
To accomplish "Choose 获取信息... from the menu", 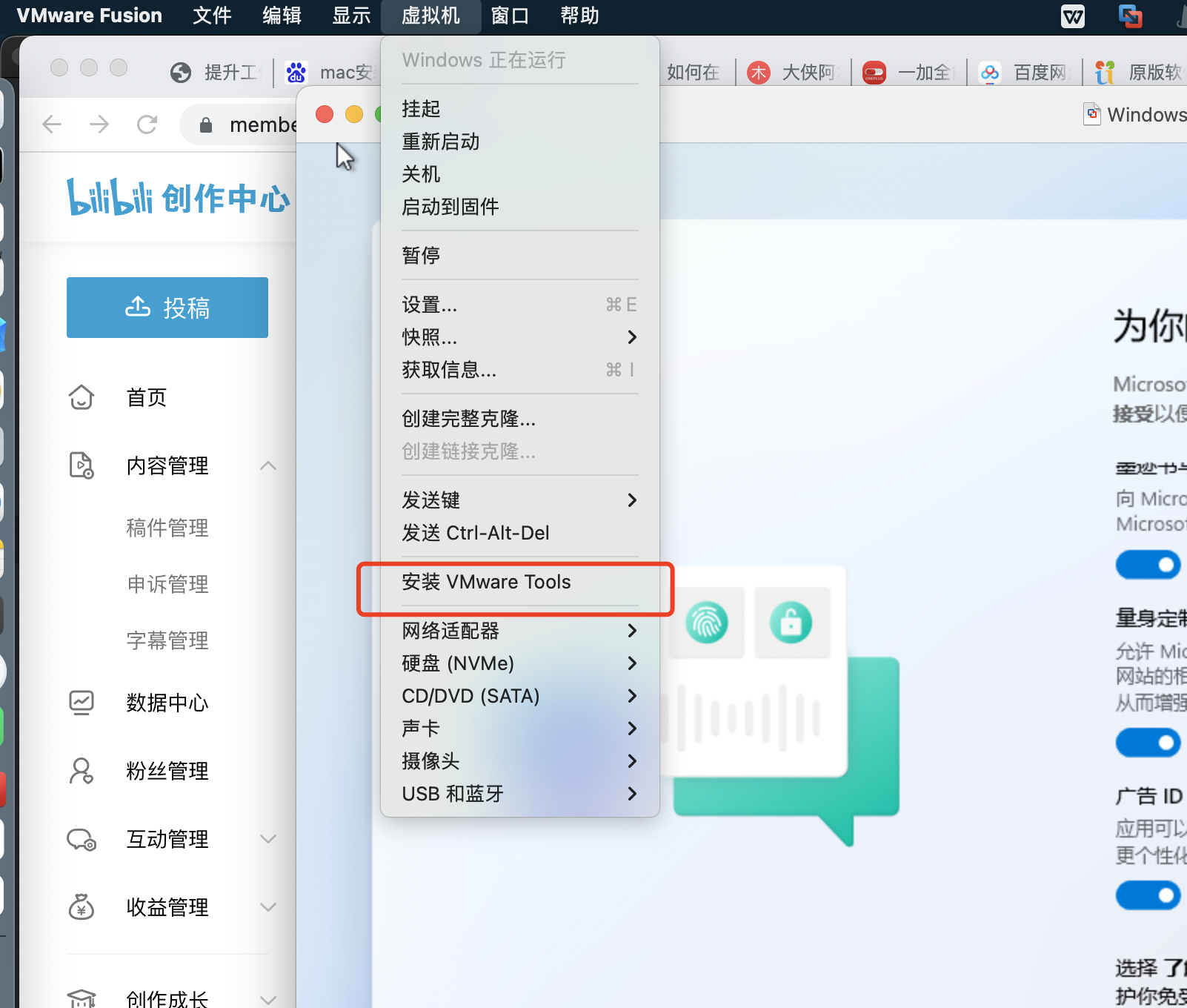I will pyautogui.click(x=520, y=370).
